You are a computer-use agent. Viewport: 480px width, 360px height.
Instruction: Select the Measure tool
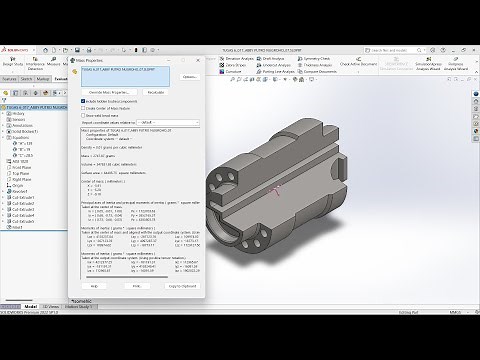[x=53, y=61]
